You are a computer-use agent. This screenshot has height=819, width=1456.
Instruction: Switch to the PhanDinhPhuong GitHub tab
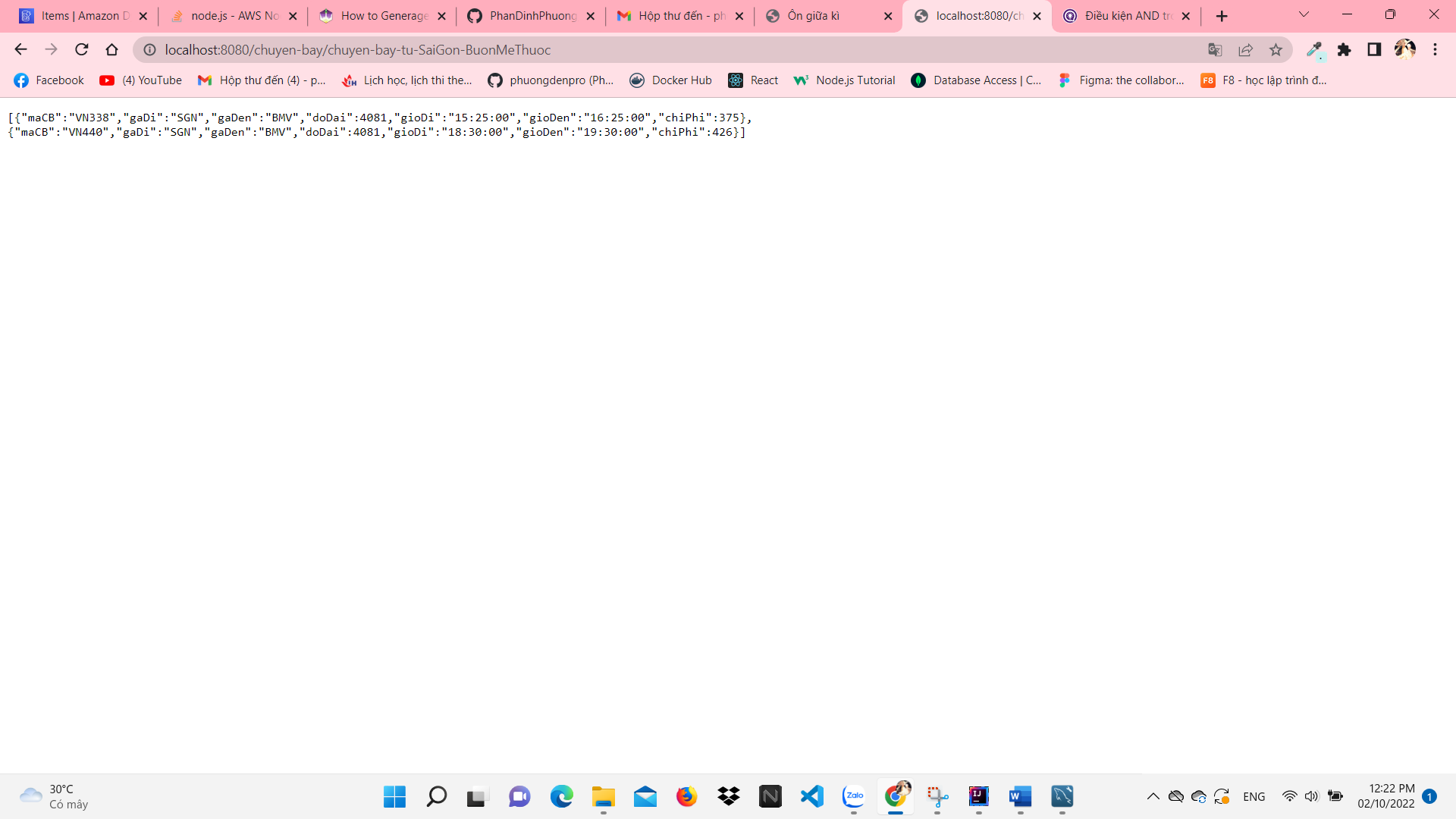(x=532, y=16)
